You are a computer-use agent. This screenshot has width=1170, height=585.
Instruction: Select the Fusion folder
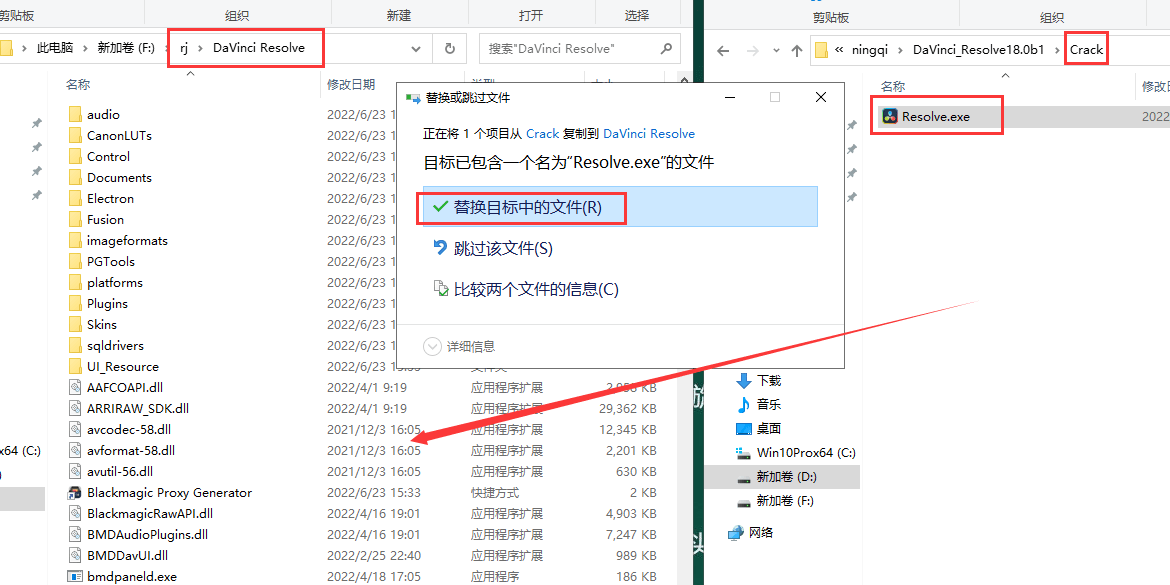coord(105,219)
